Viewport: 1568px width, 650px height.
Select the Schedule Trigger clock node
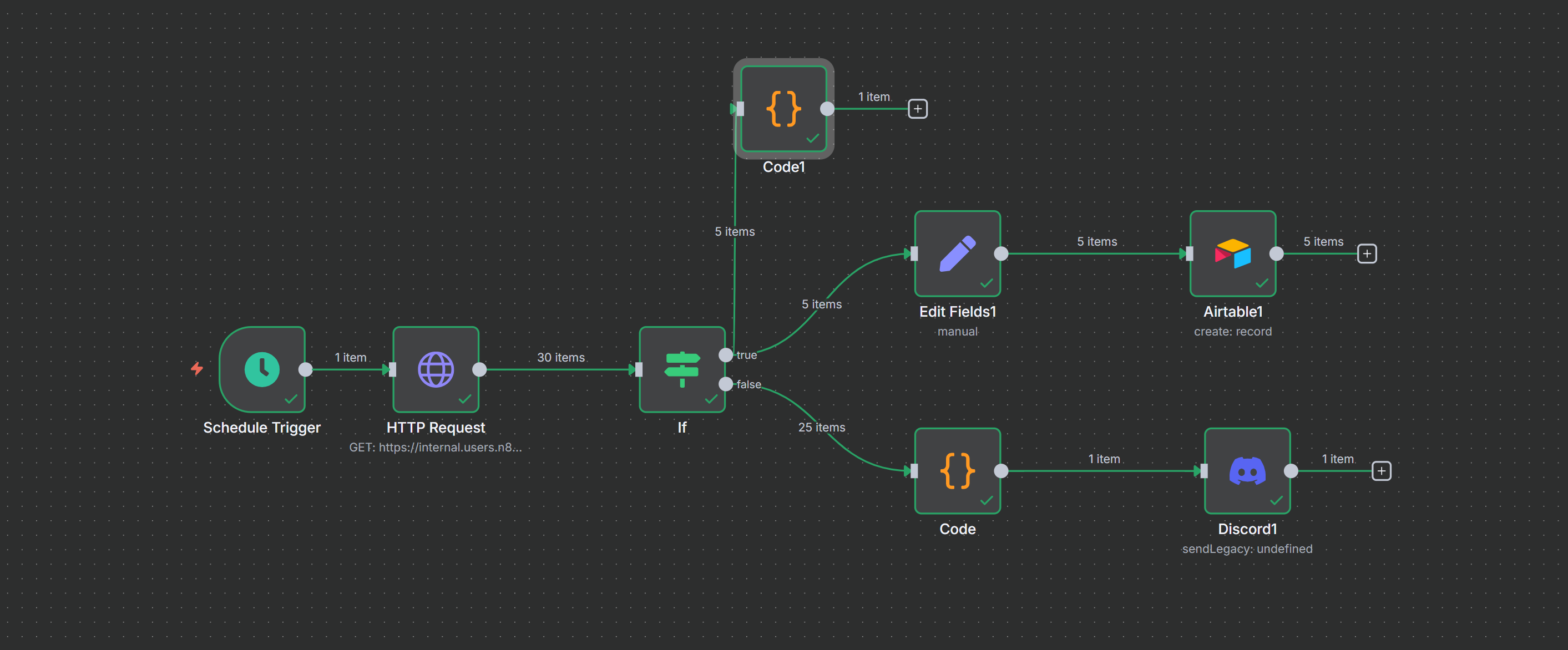pyautogui.click(x=262, y=369)
